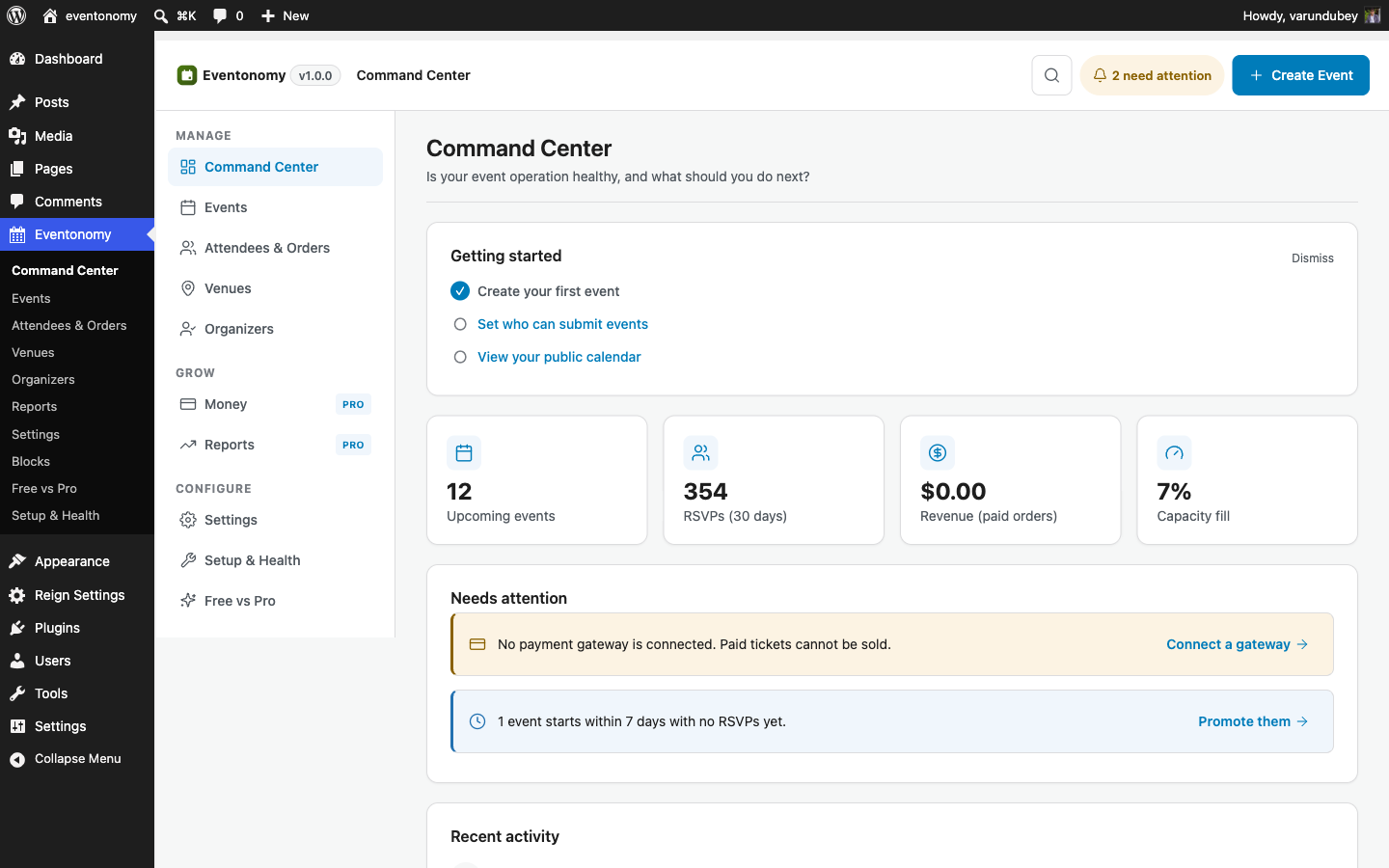Click the green Eventonomy logo icon

(187, 75)
